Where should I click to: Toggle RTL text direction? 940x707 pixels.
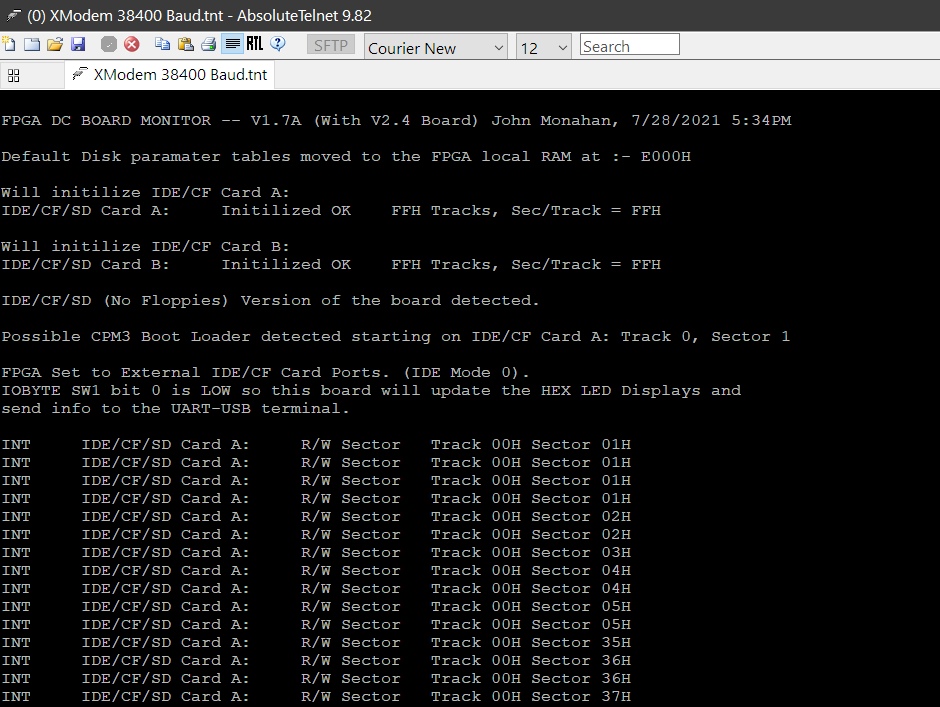(x=254, y=44)
